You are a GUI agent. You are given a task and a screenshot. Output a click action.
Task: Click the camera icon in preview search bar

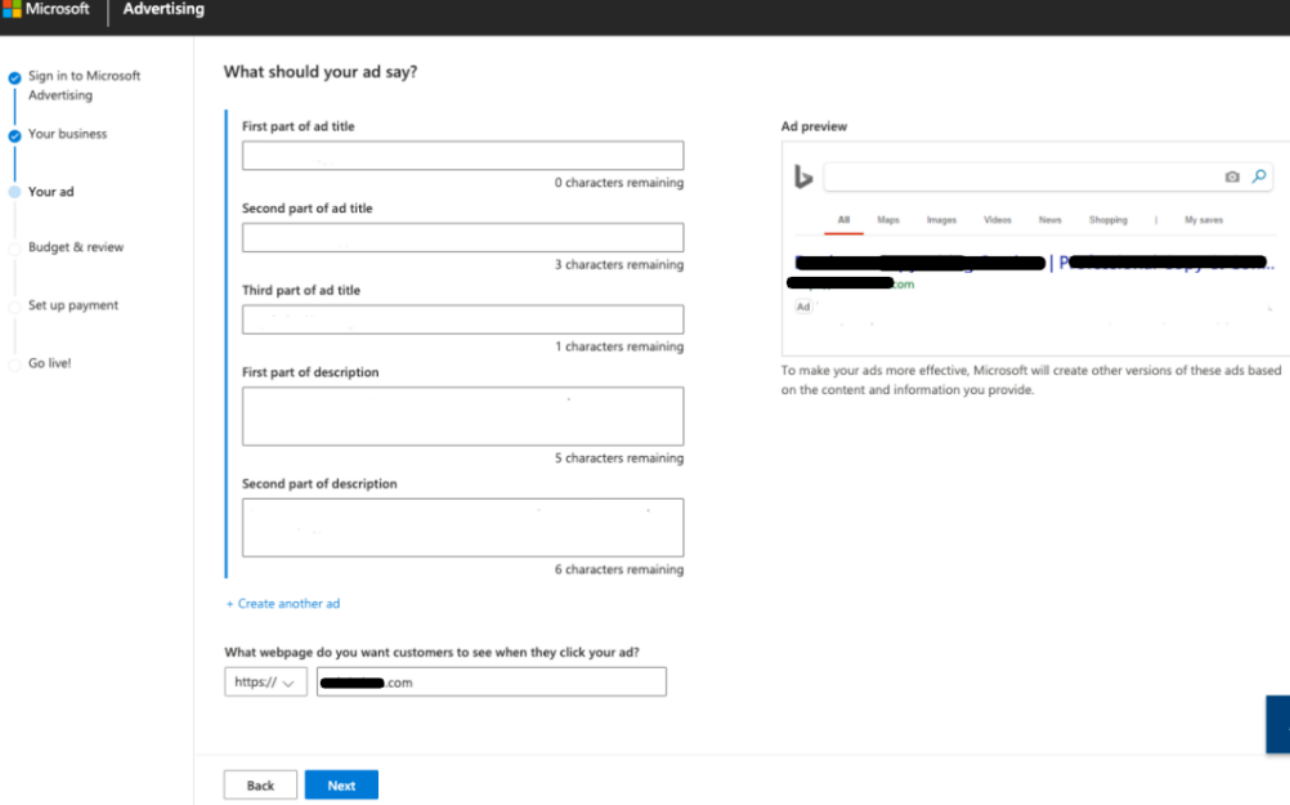pyautogui.click(x=1232, y=177)
